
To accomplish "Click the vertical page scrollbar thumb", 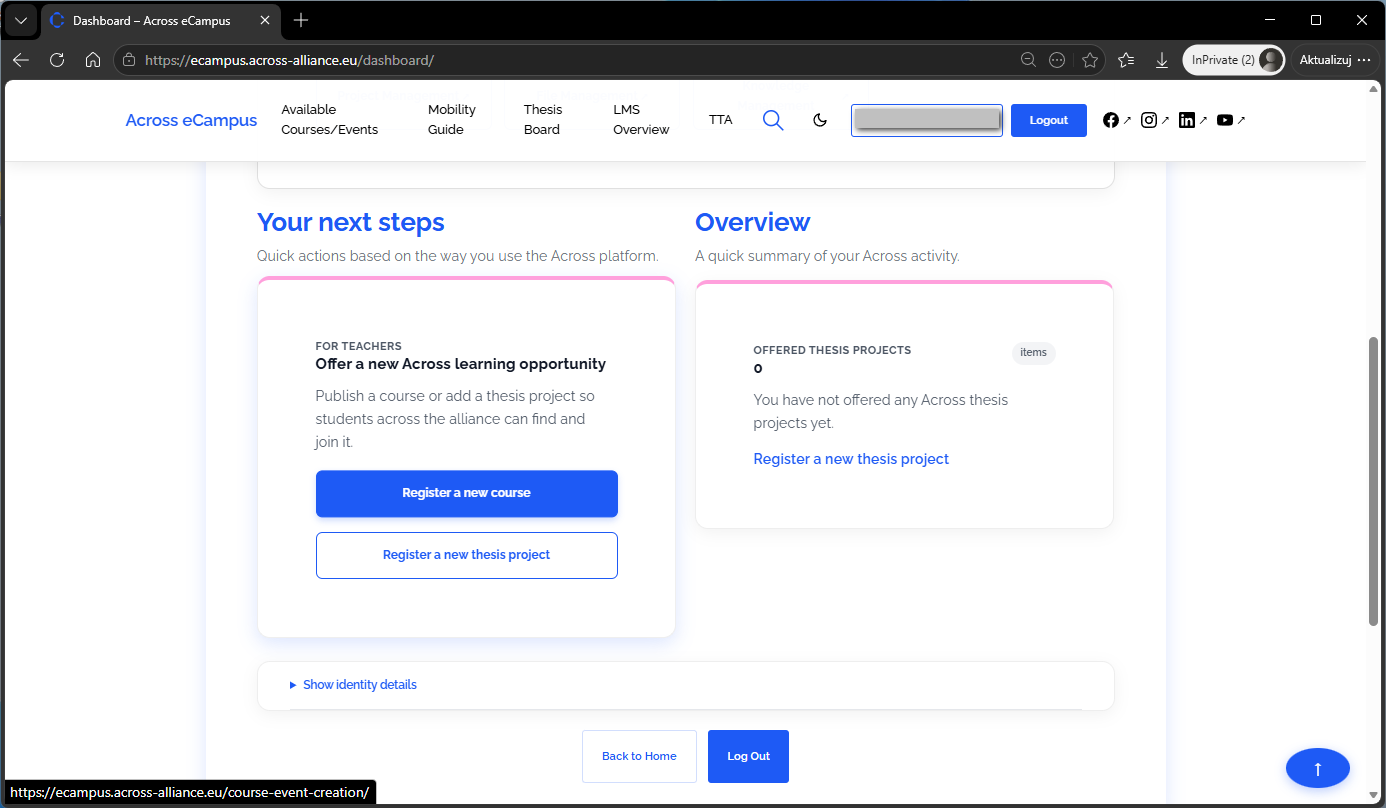I will pos(1373,482).
